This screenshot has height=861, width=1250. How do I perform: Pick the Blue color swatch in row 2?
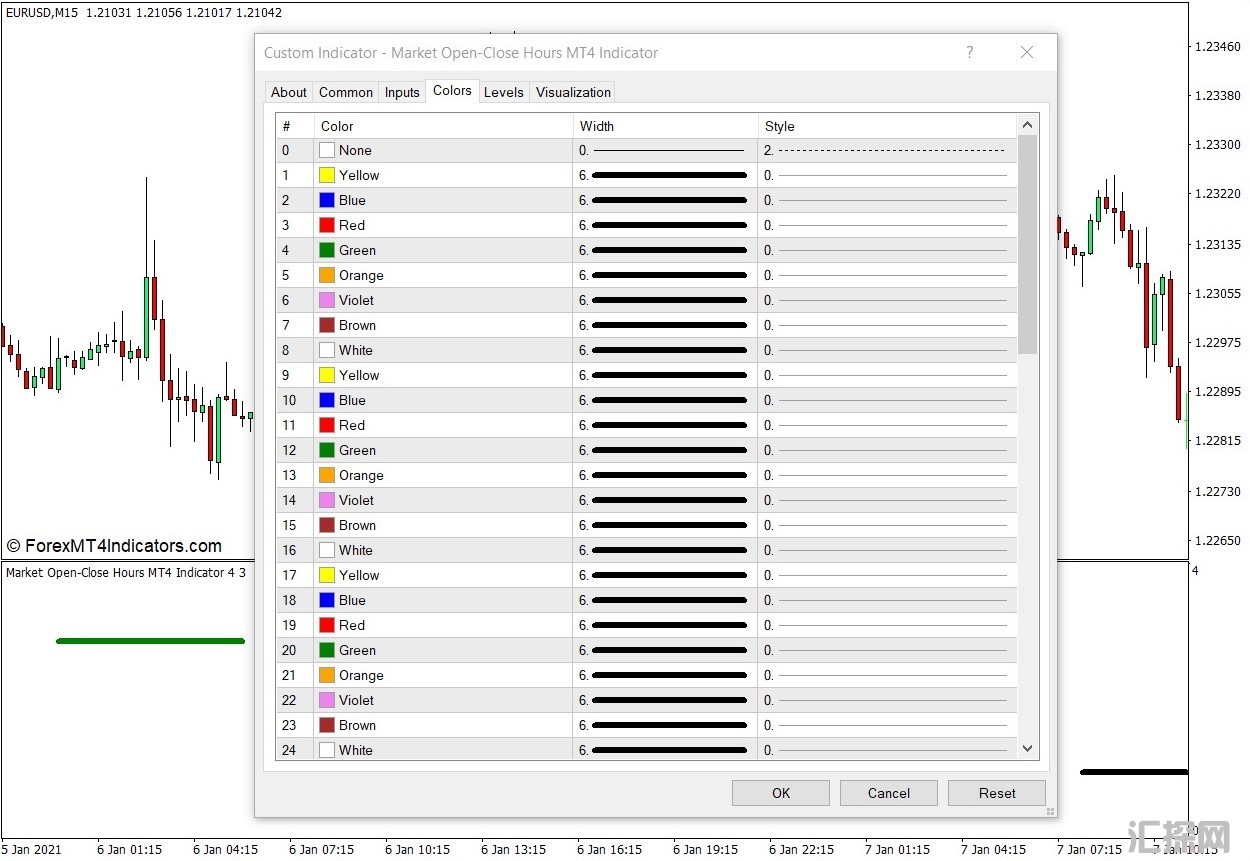(327, 200)
